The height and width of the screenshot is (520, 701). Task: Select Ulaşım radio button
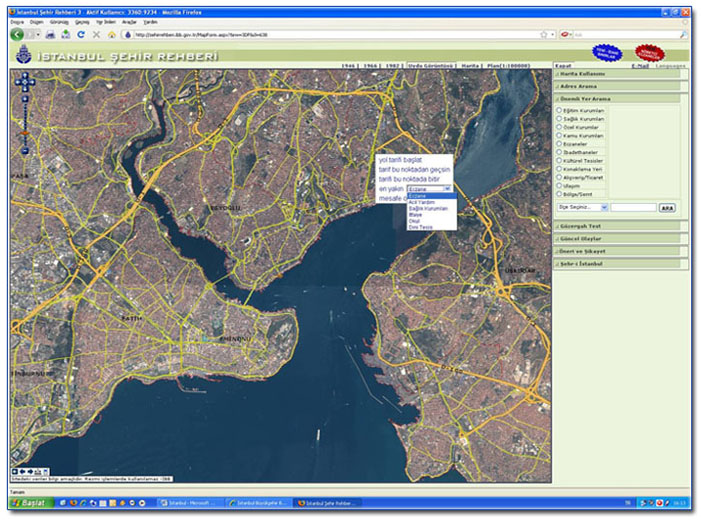[559, 186]
